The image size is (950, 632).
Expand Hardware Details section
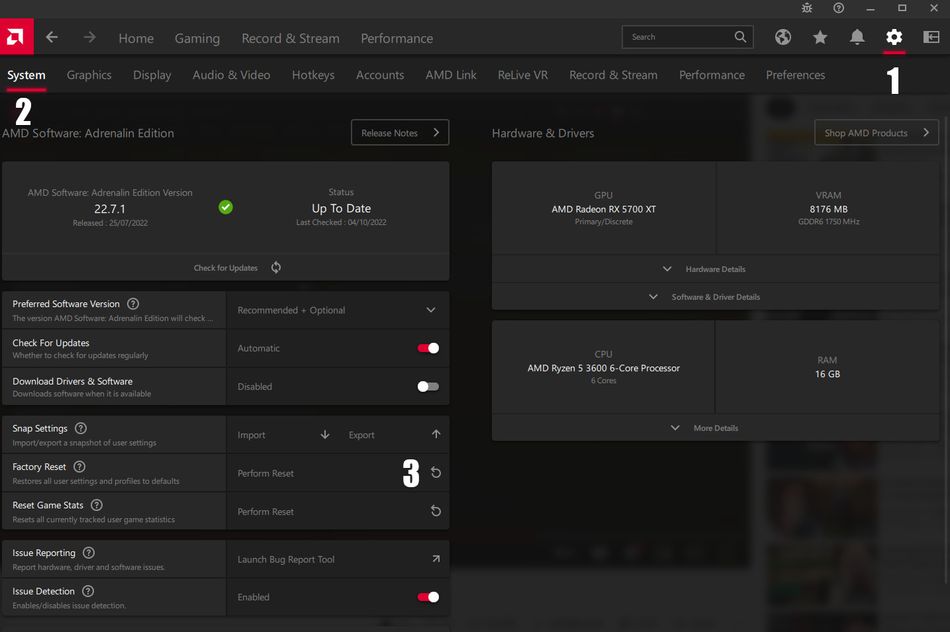[716, 269]
